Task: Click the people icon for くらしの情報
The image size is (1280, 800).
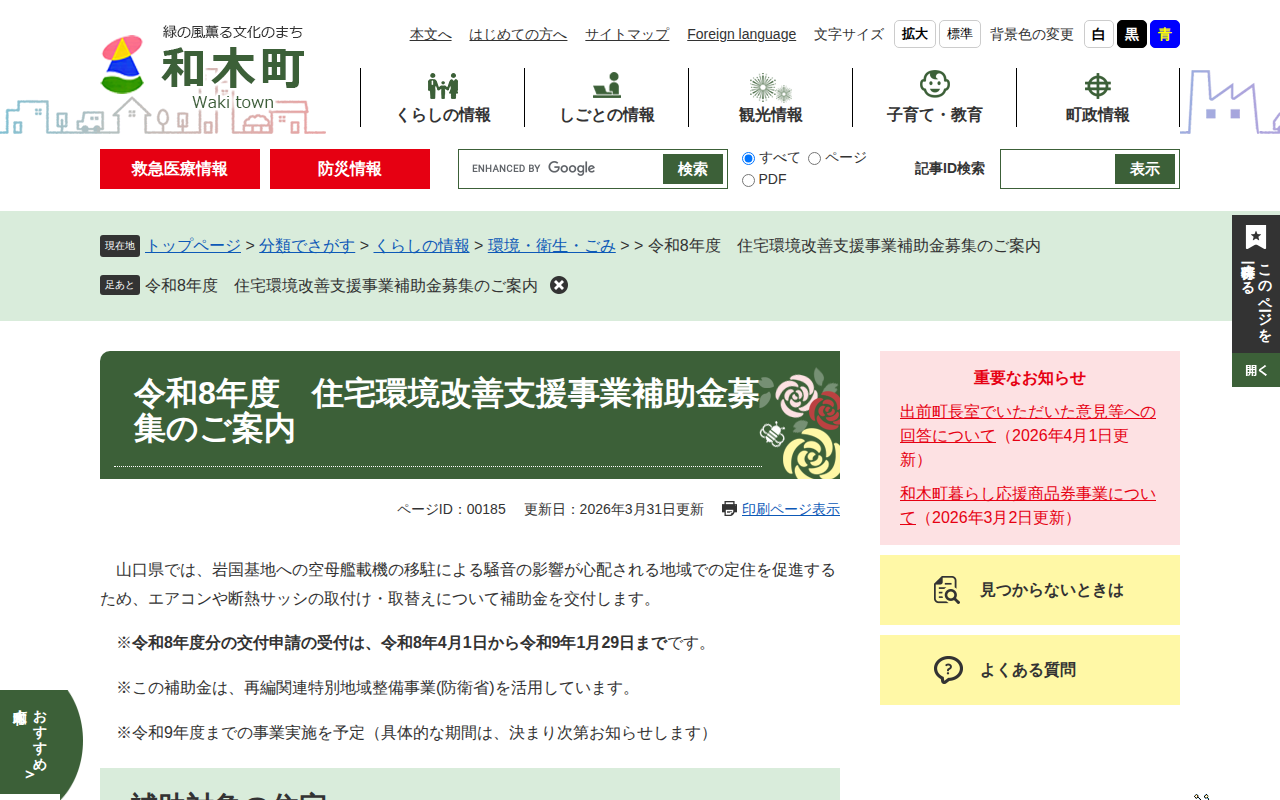Action: [441, 85]
